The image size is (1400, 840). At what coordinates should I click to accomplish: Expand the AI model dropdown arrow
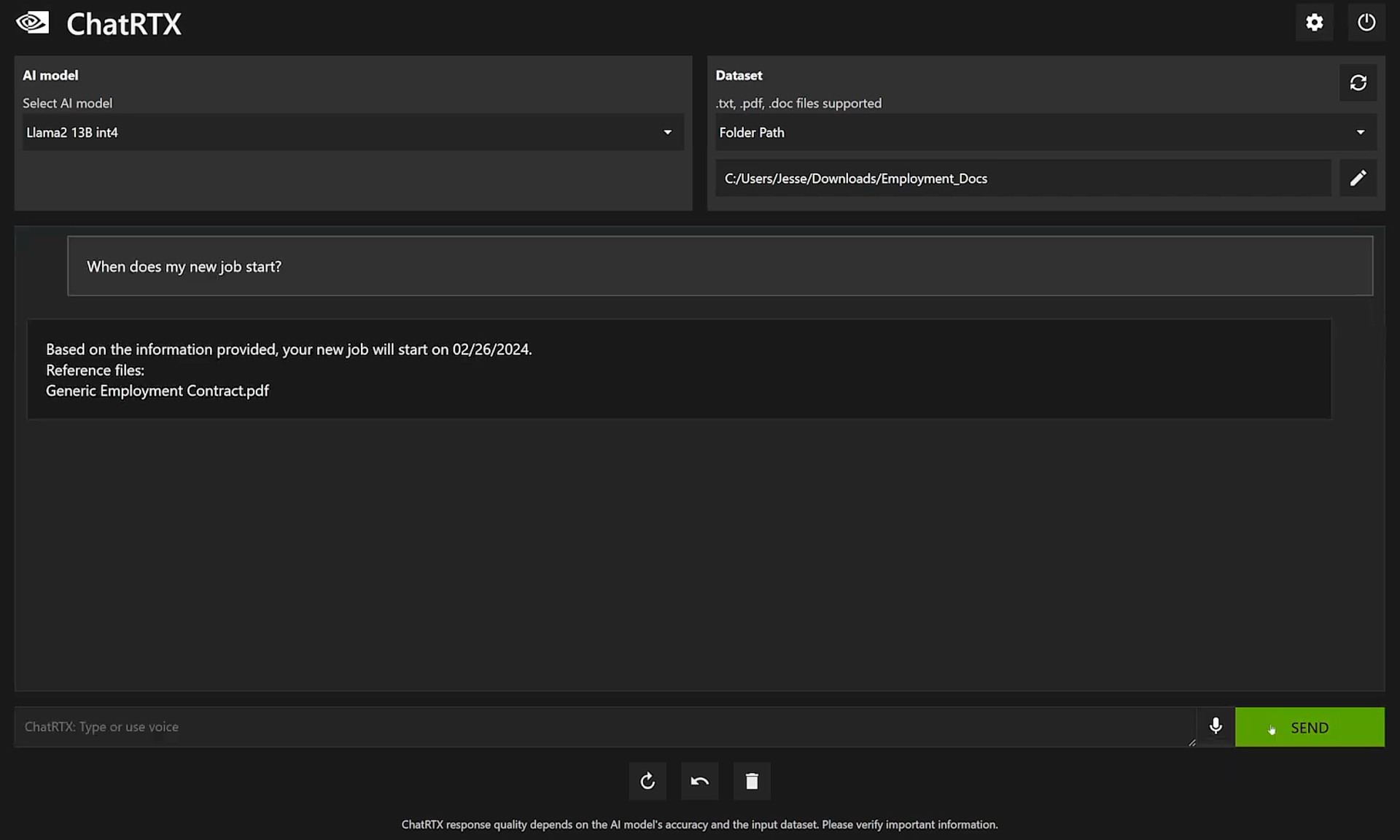[x=667, y=133]
